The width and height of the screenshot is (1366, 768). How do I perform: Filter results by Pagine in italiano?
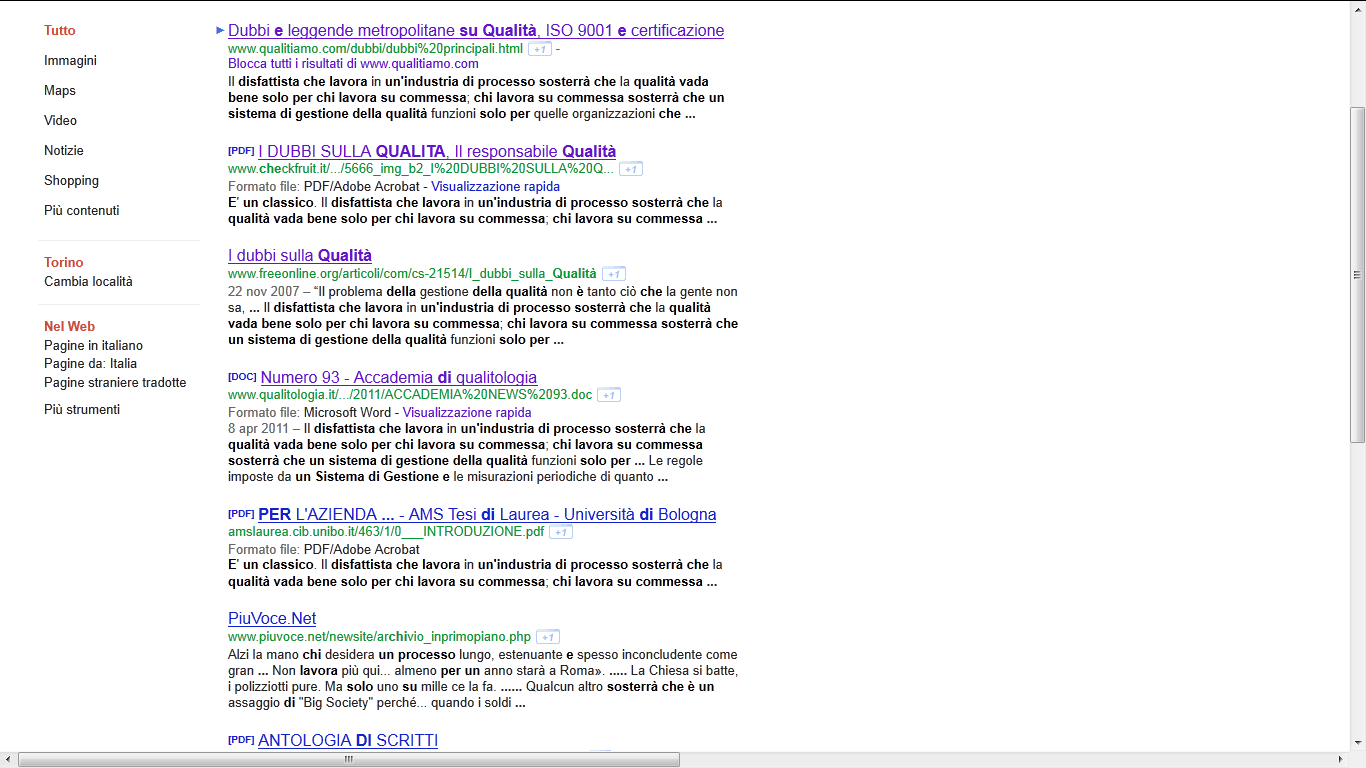[x=93, y=345]
